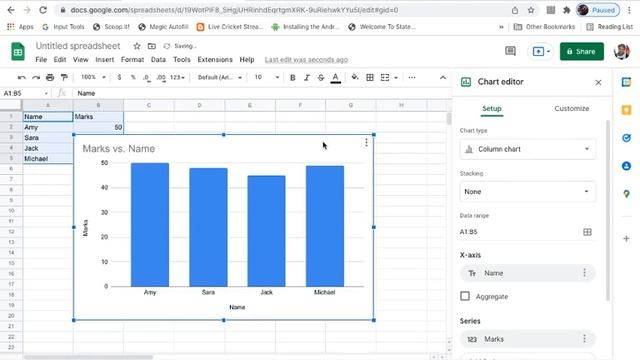Open comment history icon

pos(510,51)
